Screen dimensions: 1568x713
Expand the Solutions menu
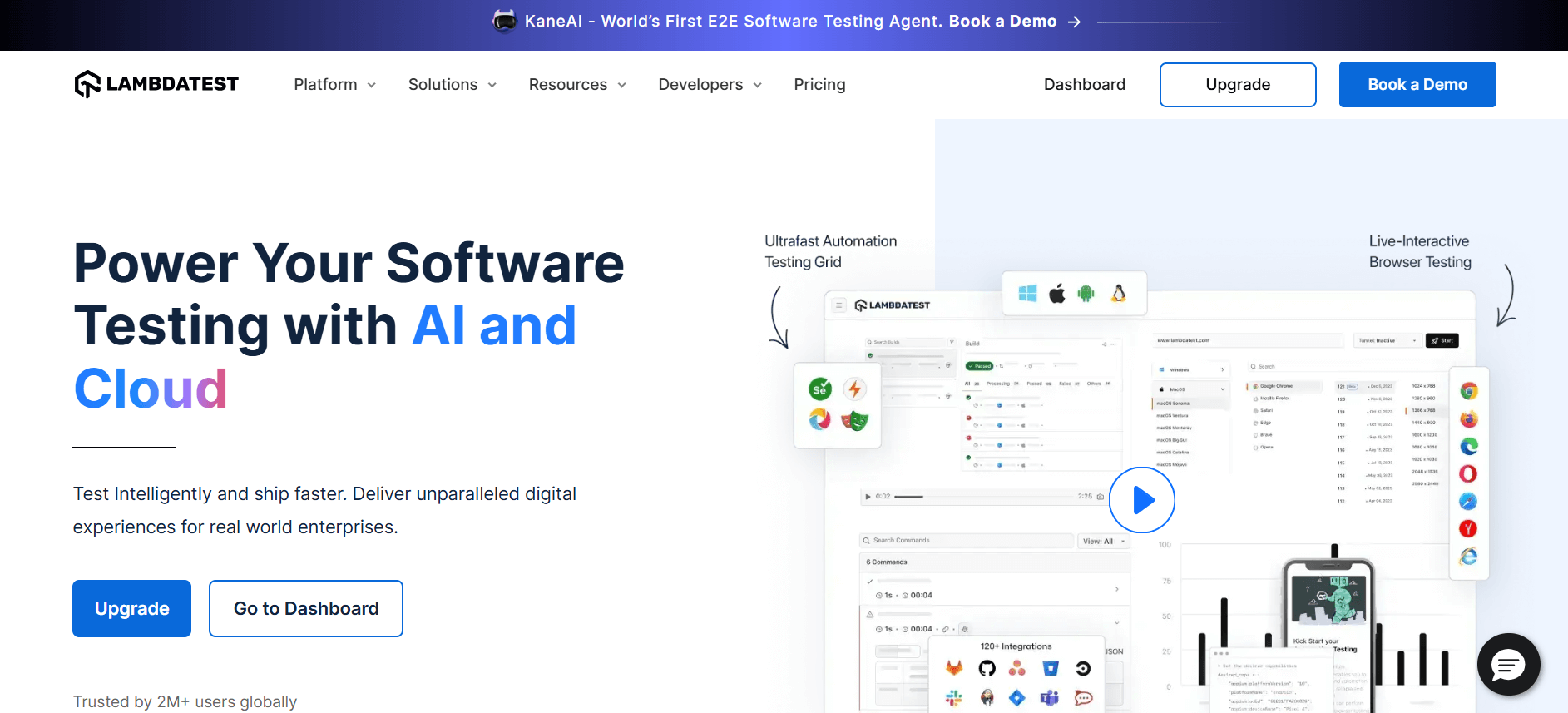tap(453, 84)
